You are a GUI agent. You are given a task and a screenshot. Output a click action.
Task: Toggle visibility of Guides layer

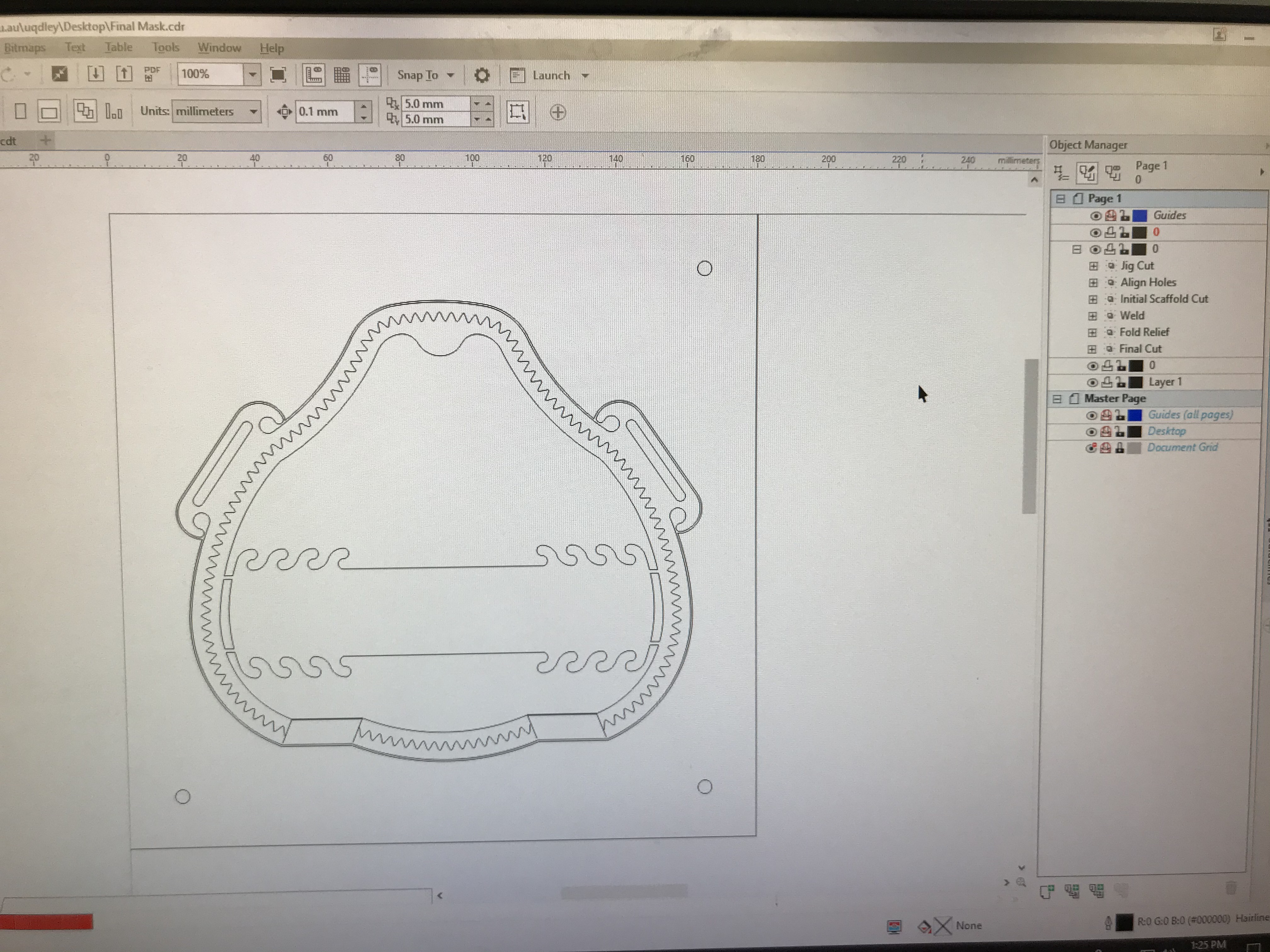[1096, 216]
